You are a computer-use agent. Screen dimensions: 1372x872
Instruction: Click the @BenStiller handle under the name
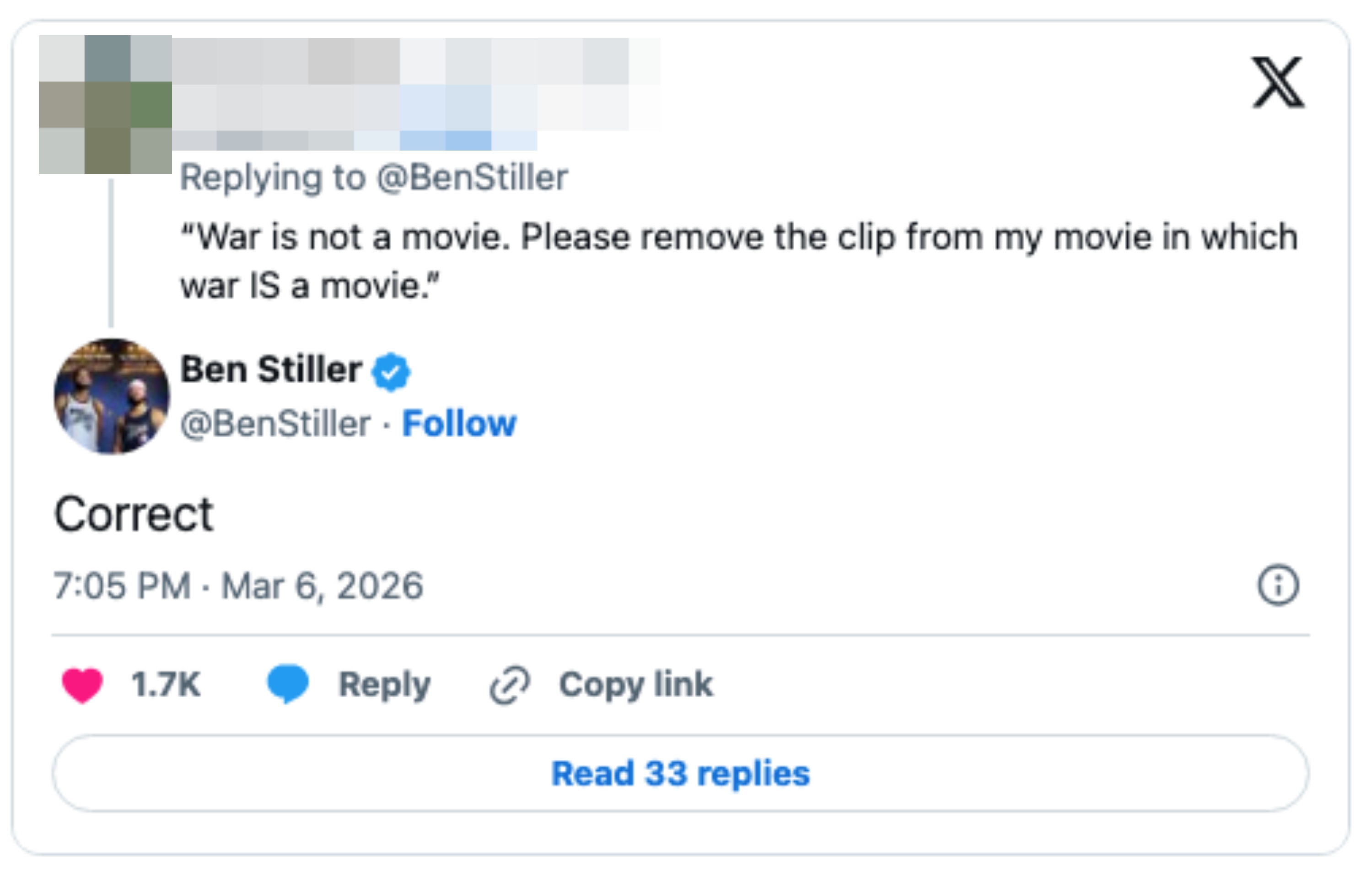click(x=276, y=423)
